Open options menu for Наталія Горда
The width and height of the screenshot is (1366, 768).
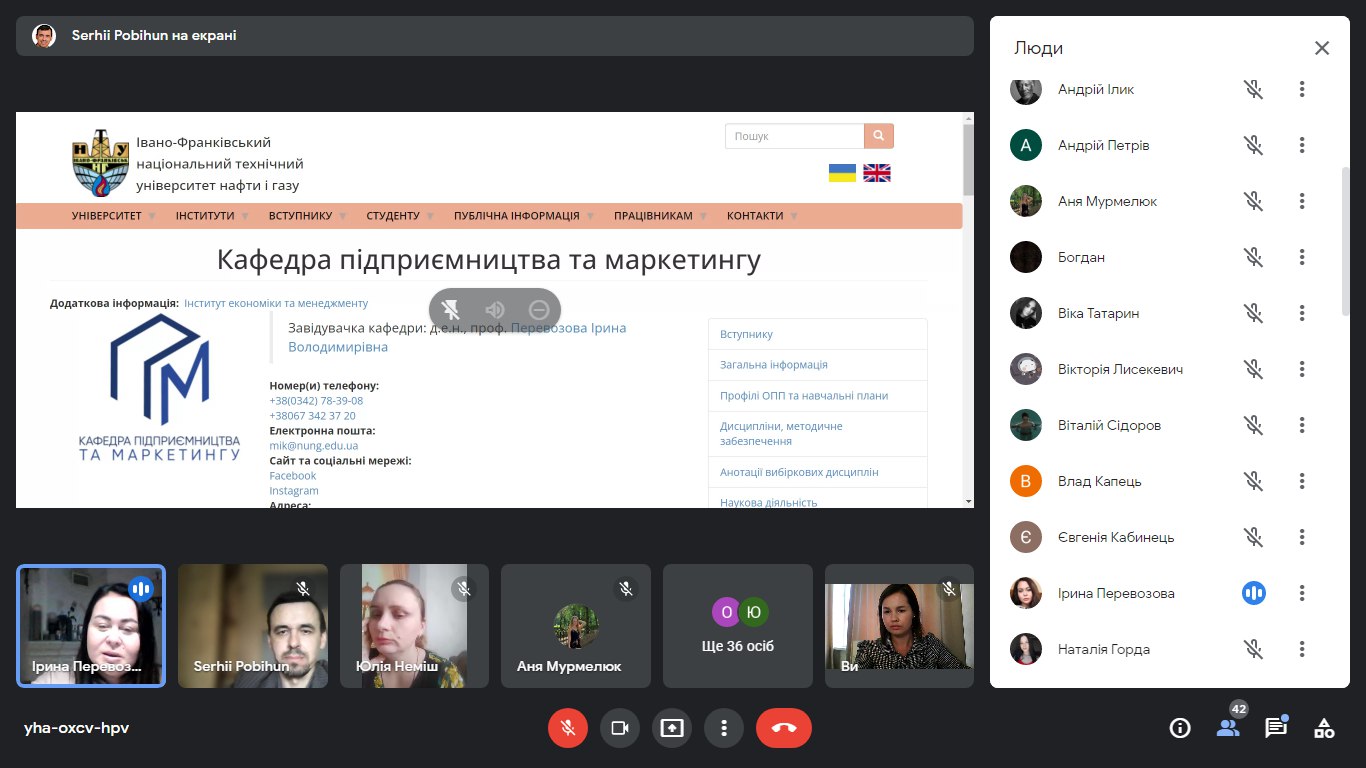pos(1302,649)
